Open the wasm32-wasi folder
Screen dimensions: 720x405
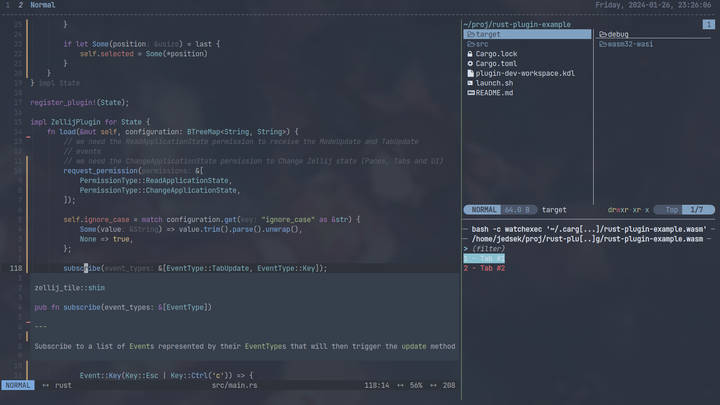(626, 44)
